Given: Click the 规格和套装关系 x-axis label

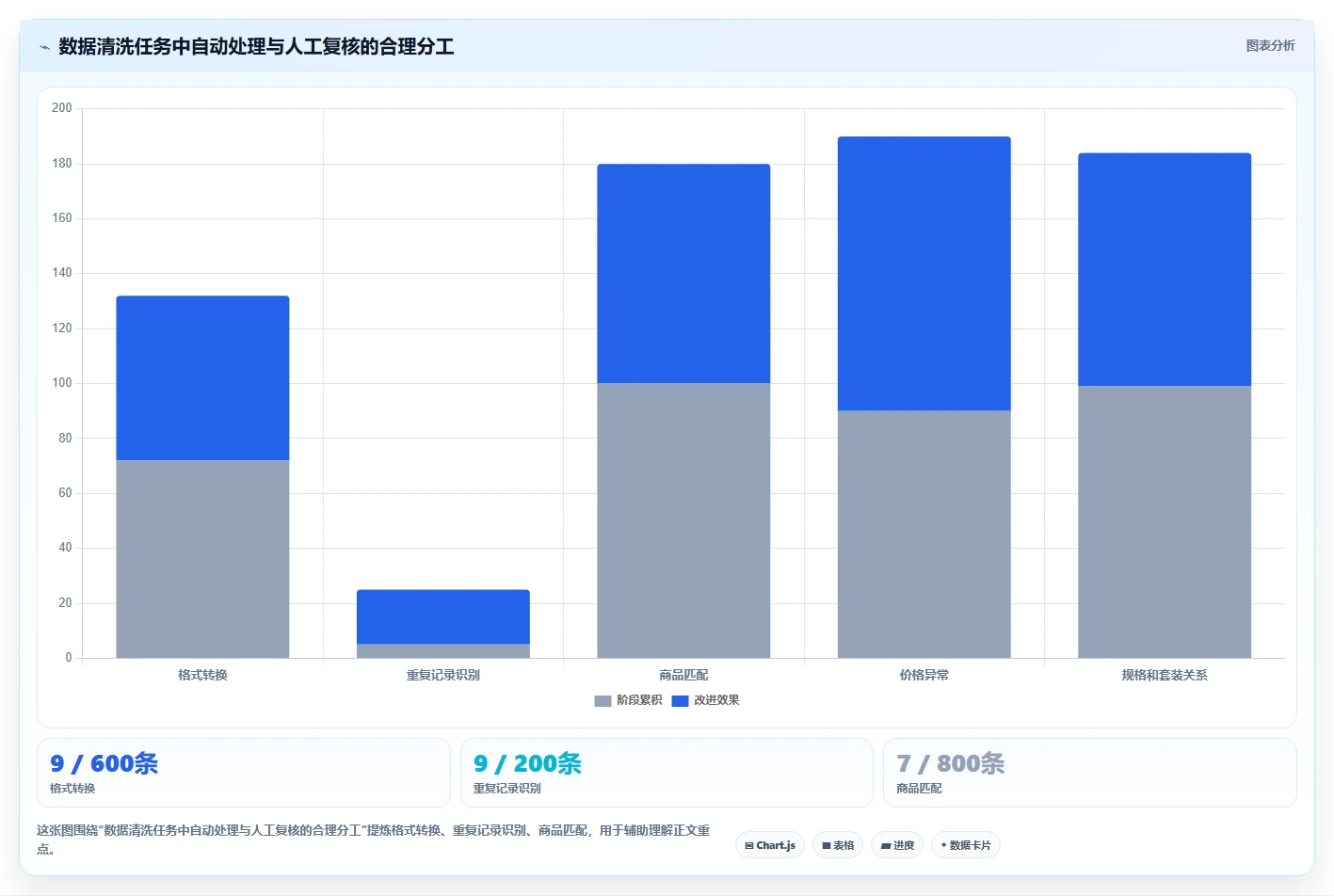Looking at the screenshot, I should (1165, 675).
